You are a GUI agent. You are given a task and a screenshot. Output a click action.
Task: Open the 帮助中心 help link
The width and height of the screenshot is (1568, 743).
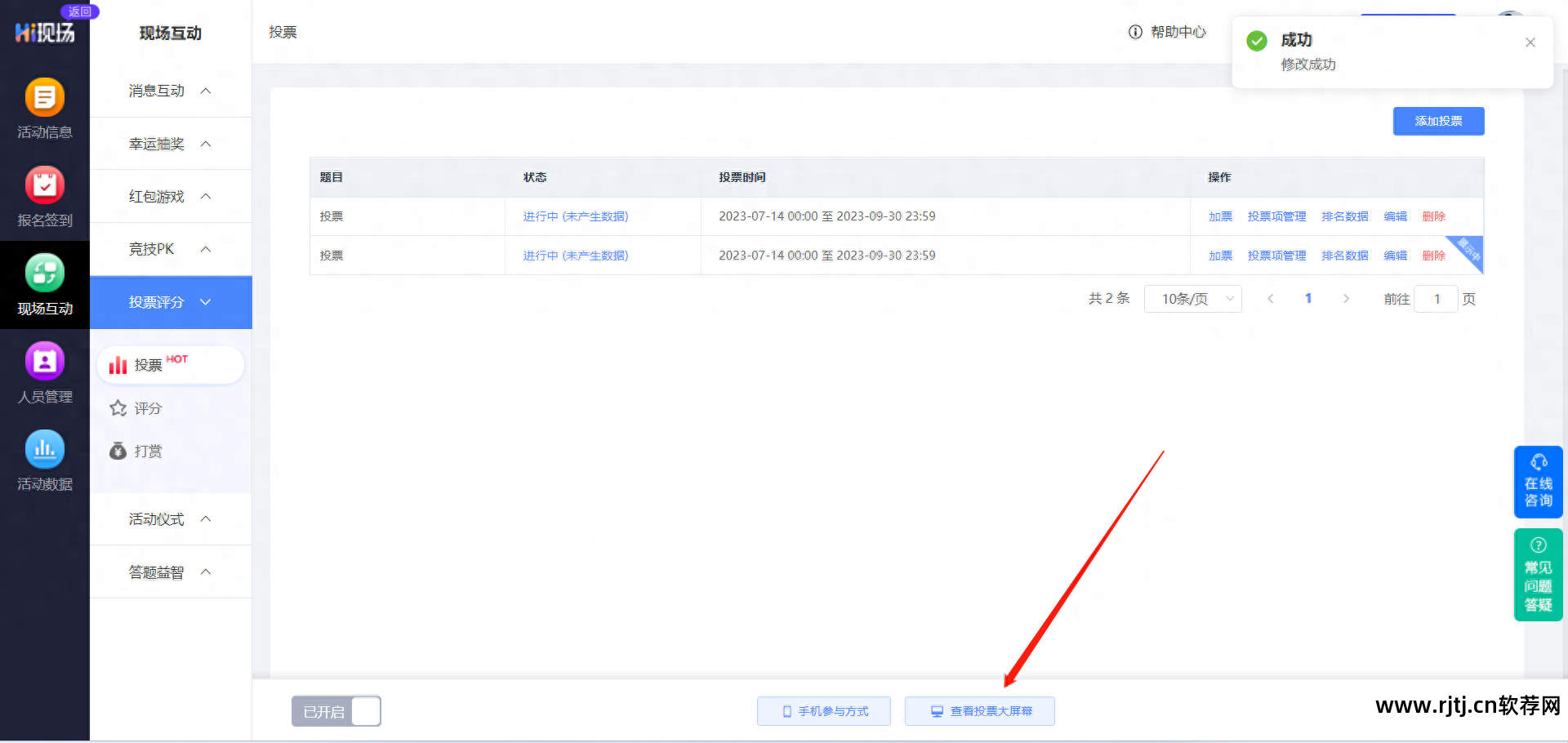pyautogui.click(x=1168, y=32)
